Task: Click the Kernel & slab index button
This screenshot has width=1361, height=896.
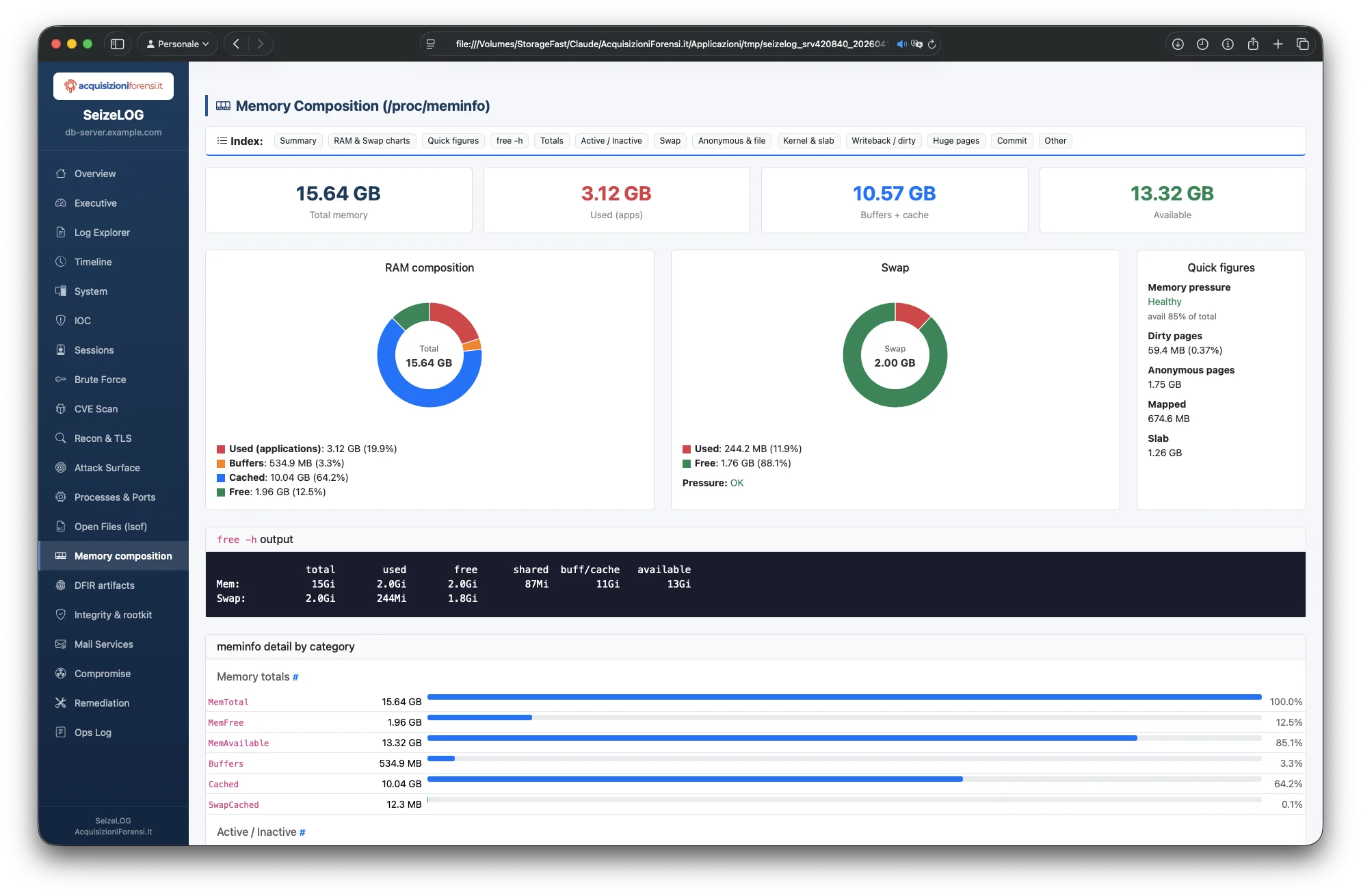Action: point(808,141)
